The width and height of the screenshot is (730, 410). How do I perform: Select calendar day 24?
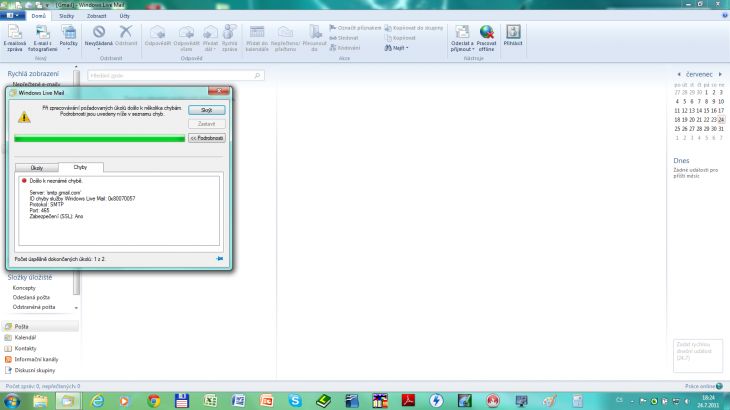[721, 120]
